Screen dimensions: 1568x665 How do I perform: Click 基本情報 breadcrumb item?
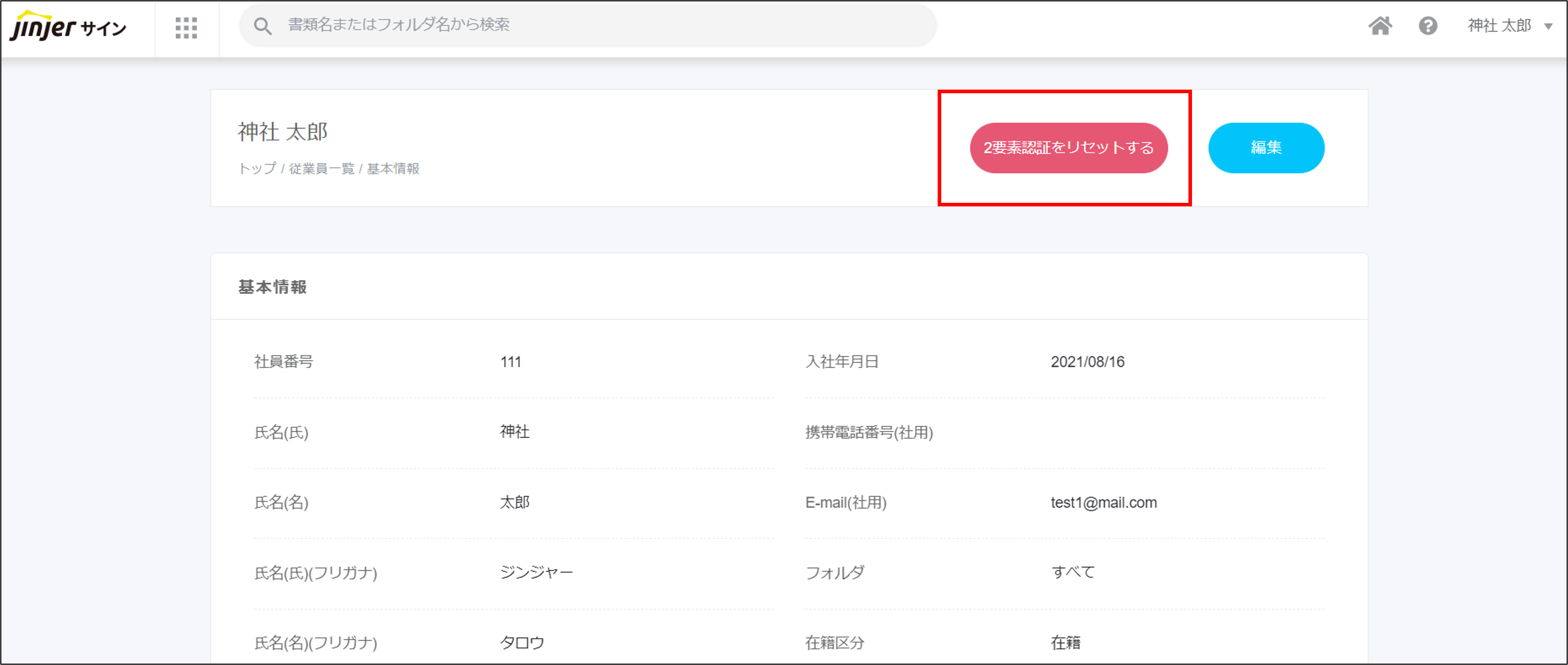(x=393, y=169)
